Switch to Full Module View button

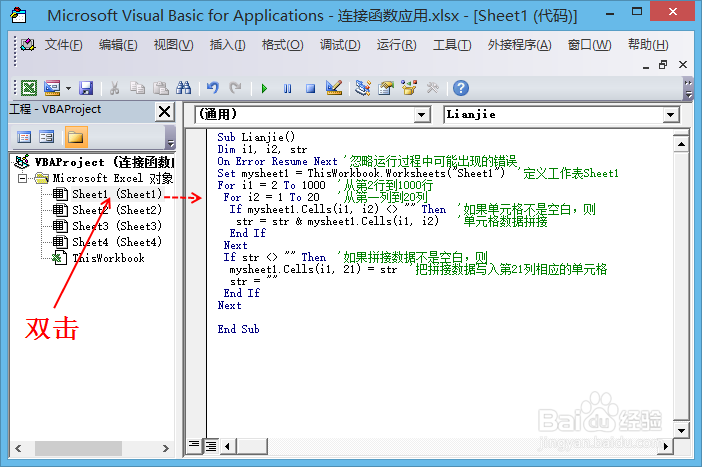pos(210,446)
